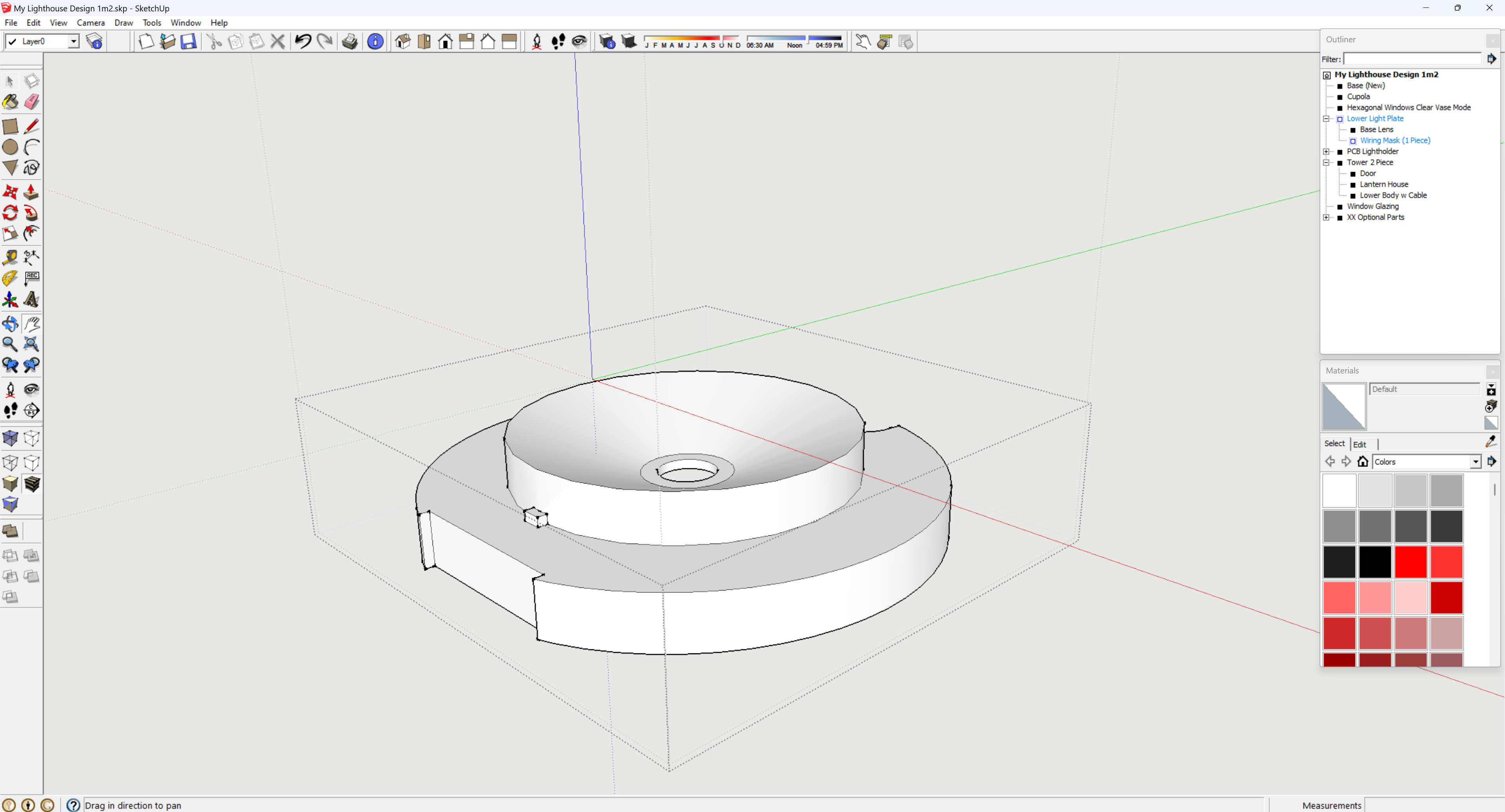Open the Colors library dropdown

1475,462
